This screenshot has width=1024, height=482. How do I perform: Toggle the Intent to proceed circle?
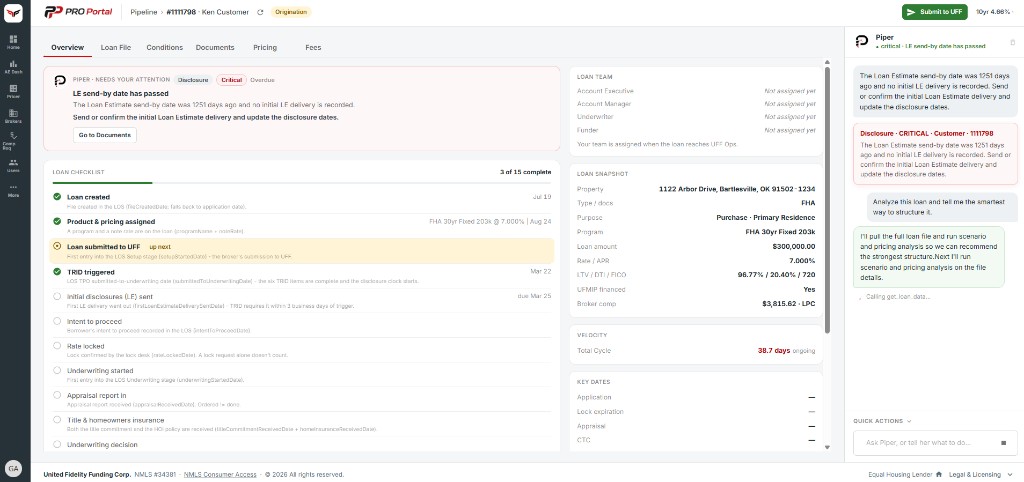click(57, 321)
